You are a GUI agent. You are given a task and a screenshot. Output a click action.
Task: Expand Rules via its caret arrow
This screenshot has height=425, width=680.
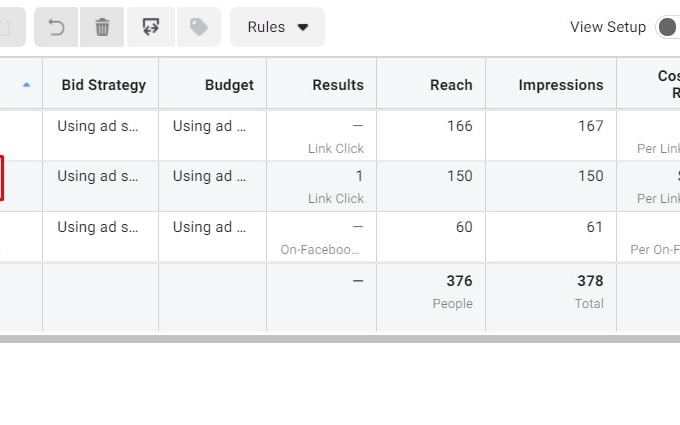point(303,27)
